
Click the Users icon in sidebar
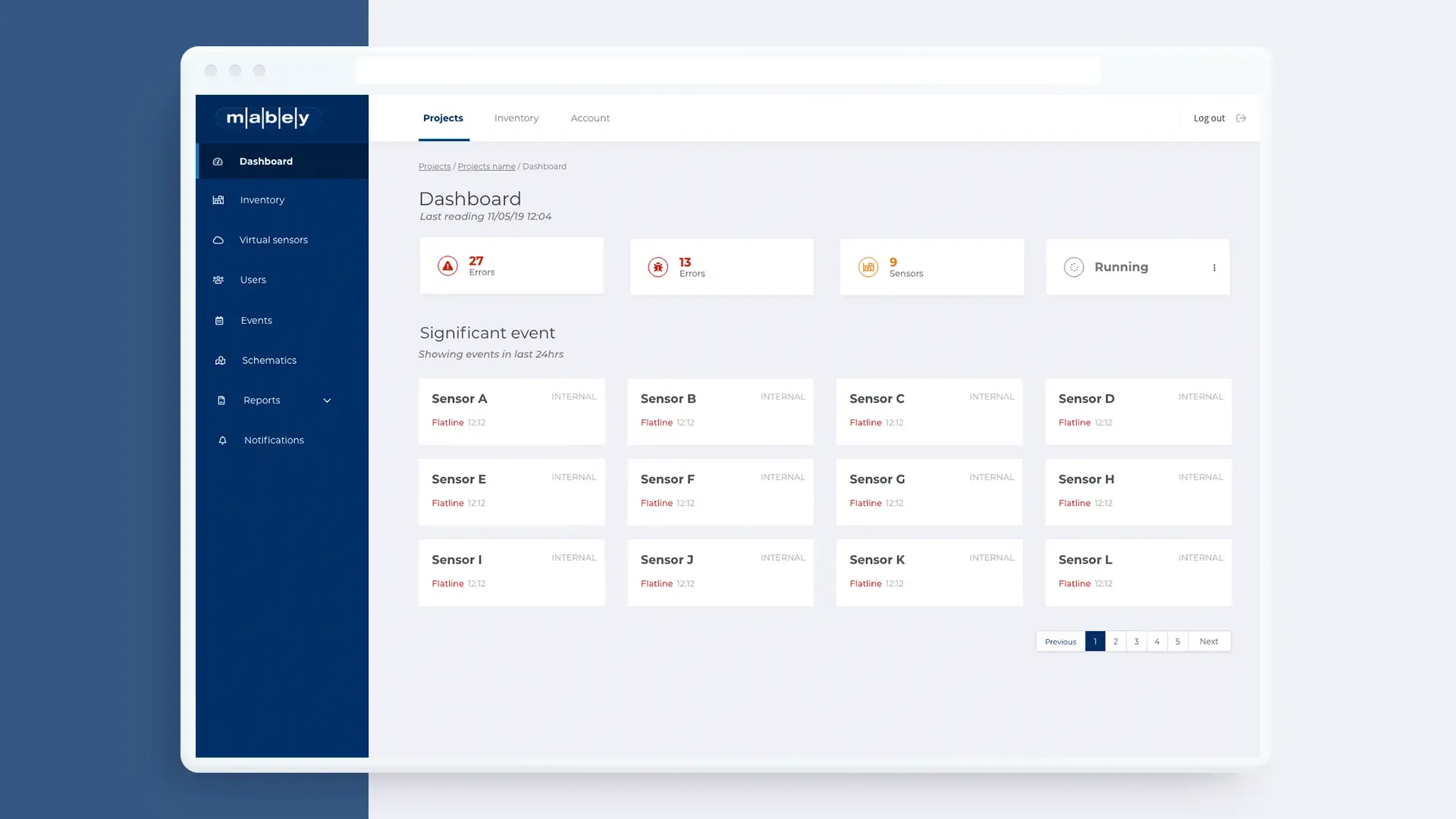tap(219, 279)
